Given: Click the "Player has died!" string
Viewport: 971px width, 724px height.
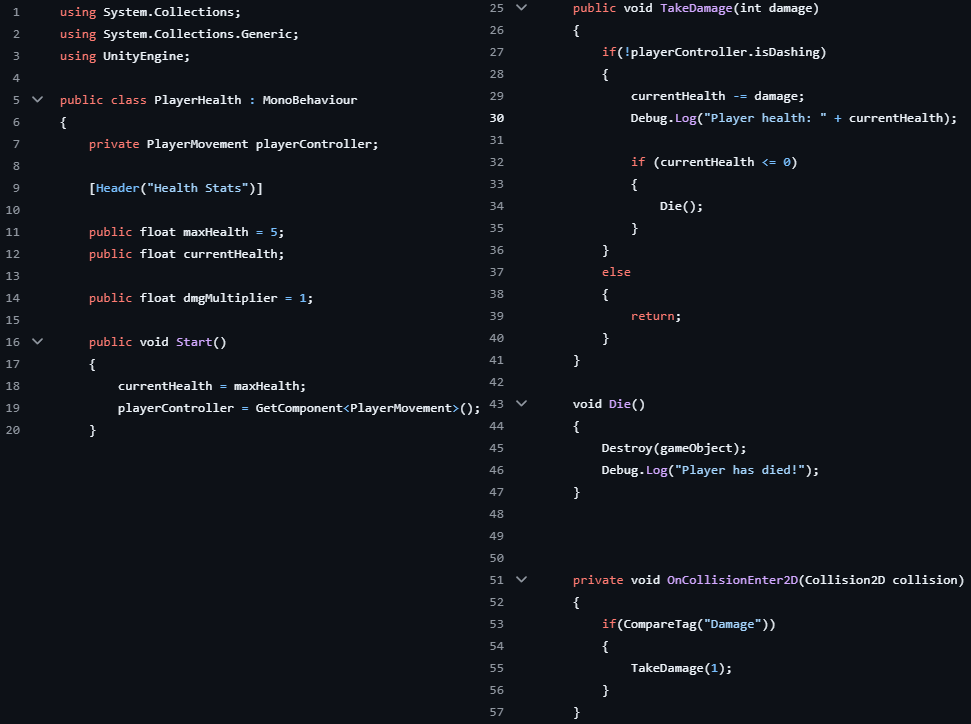Looking at the screenshot, I should click(x=739, y=470).
